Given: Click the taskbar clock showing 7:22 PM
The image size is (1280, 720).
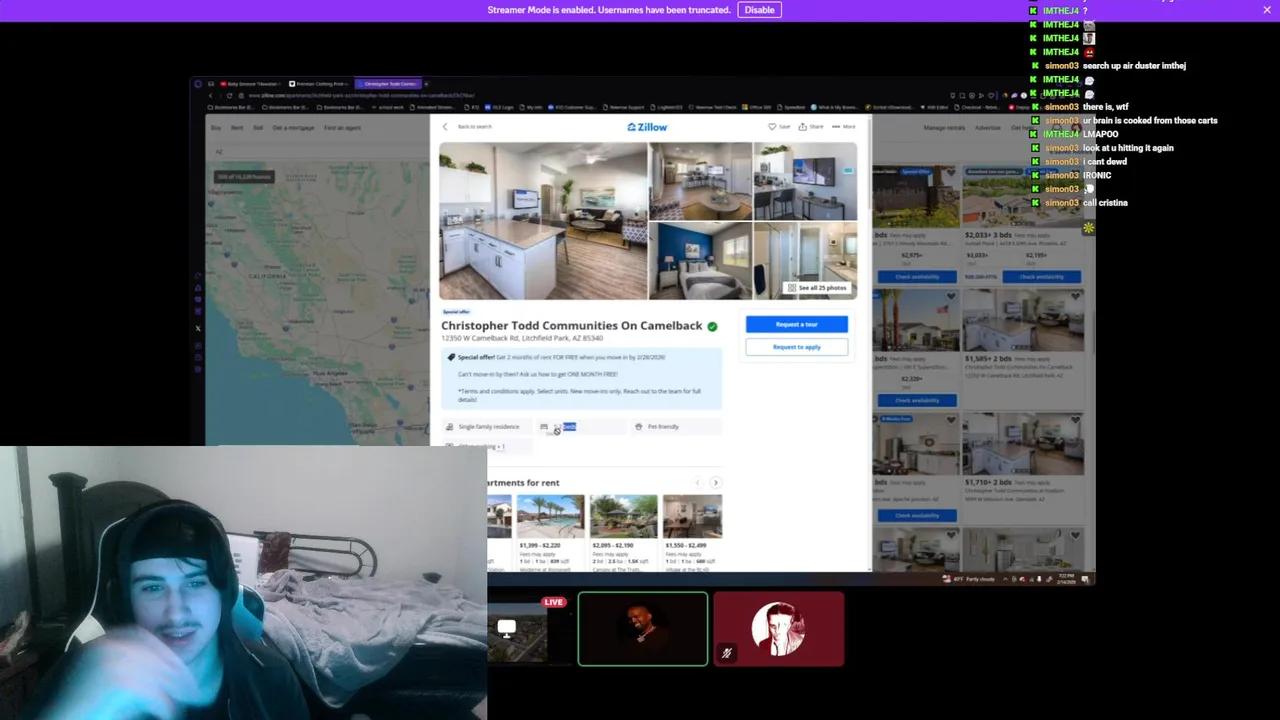Looking at the screenshot, I should 1064,579.
